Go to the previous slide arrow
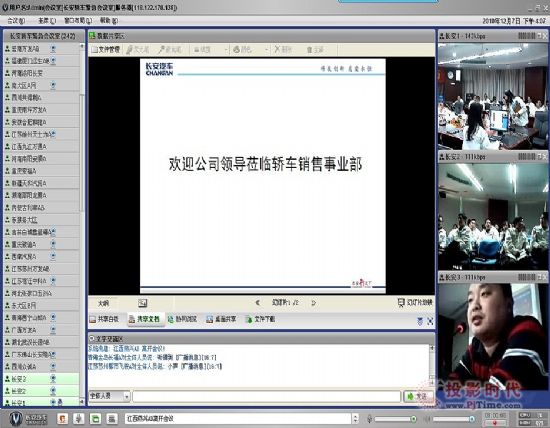The height and width of the screenshot is (428, 550). click(257, 303)
